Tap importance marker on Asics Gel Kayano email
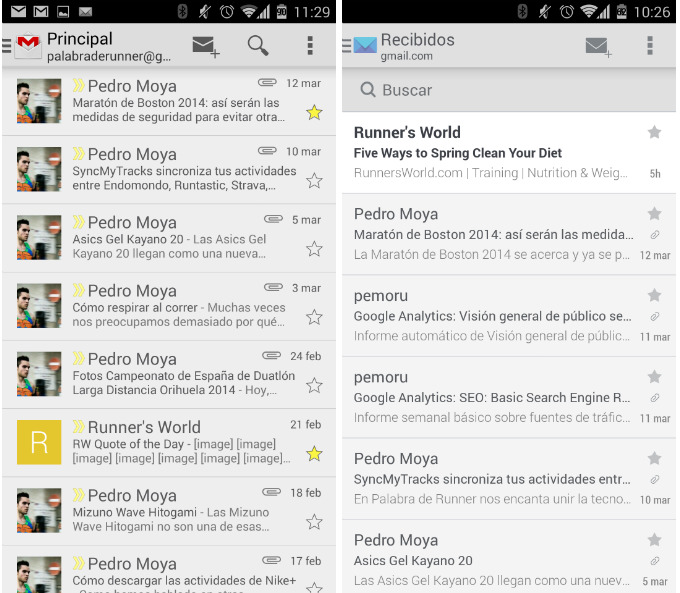 tap(79, 222)
